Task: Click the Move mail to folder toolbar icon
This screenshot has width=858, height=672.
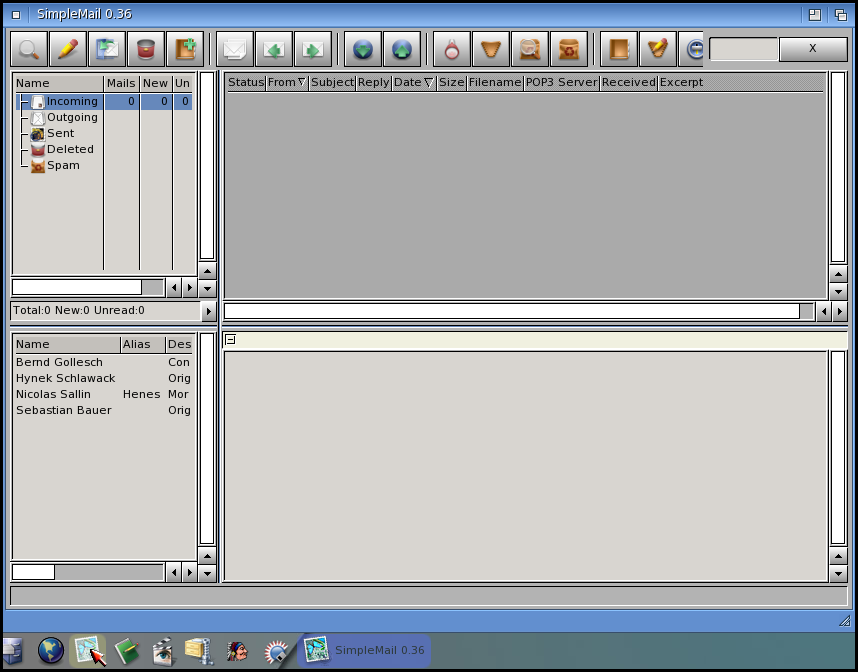Action: (x=107, y=49)
